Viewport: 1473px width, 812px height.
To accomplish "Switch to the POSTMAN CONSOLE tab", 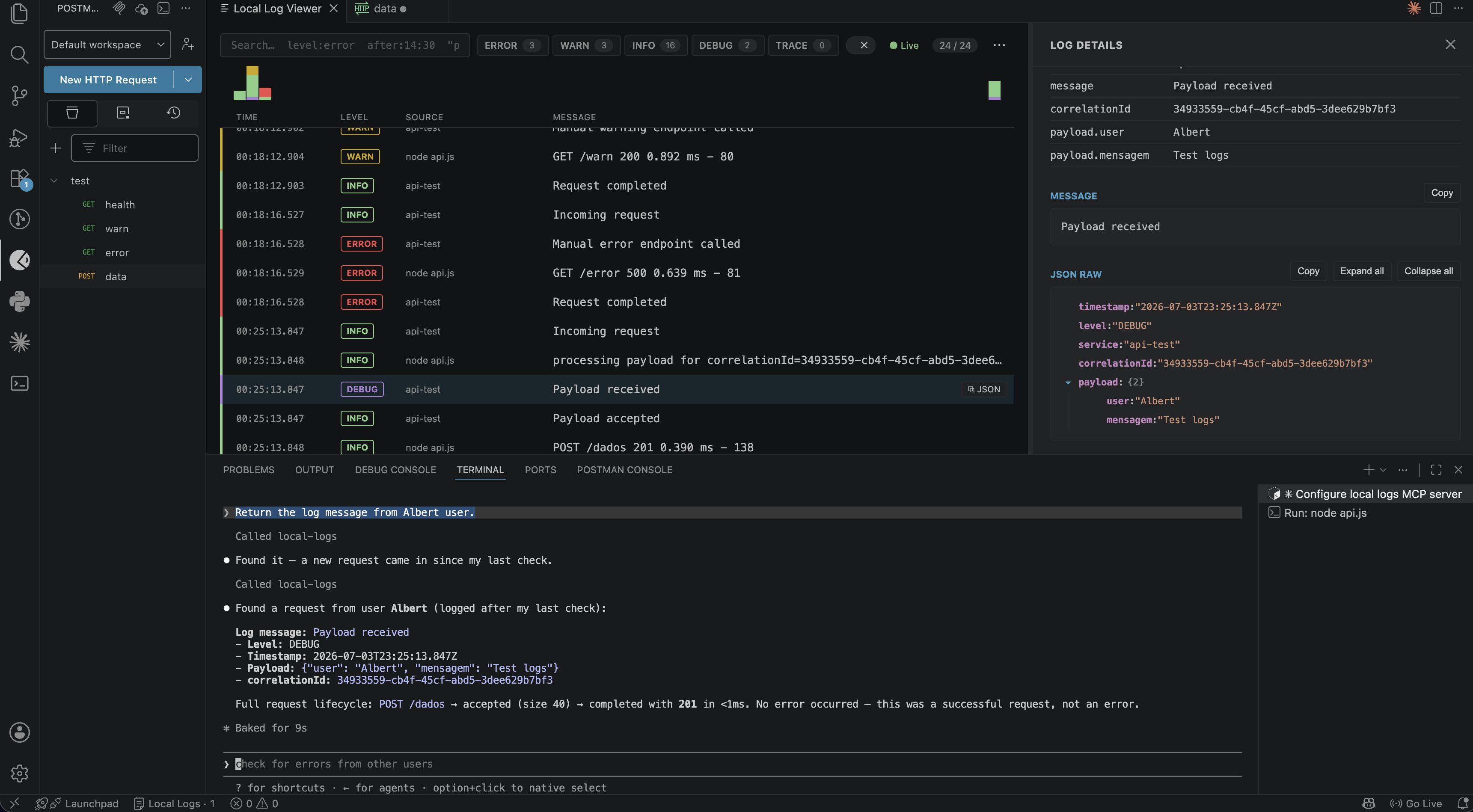I will coord(624,469).
